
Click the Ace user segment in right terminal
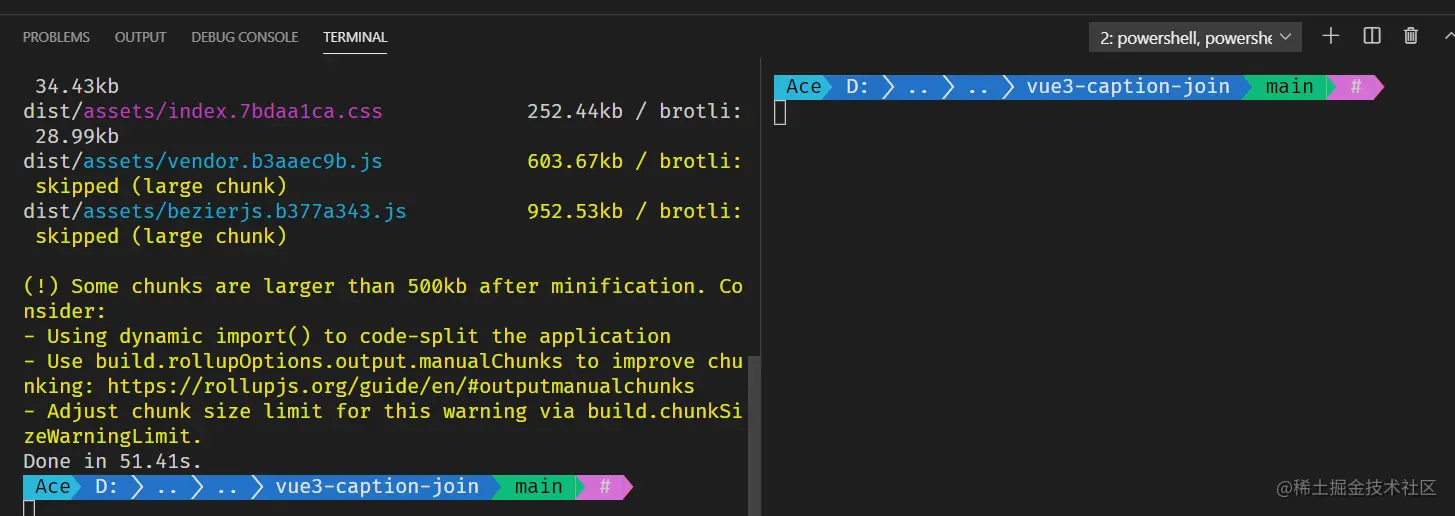click(802, 87)
